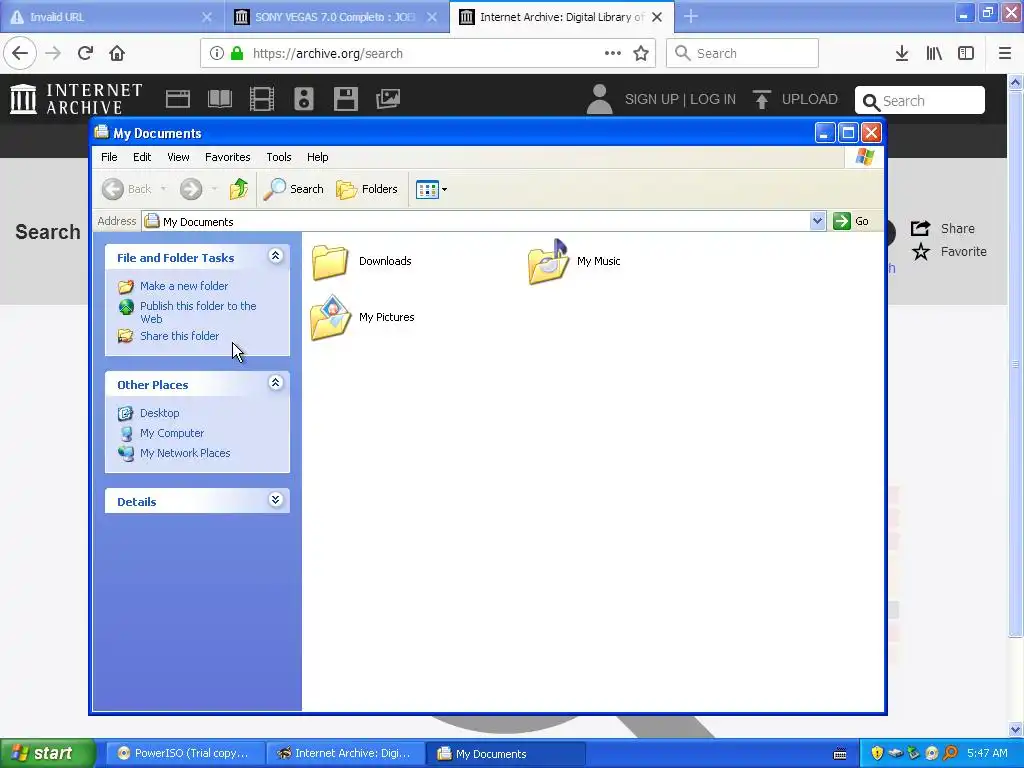
Task: Click UPLOAD on Internet Archive
Action: coord(795,99)
